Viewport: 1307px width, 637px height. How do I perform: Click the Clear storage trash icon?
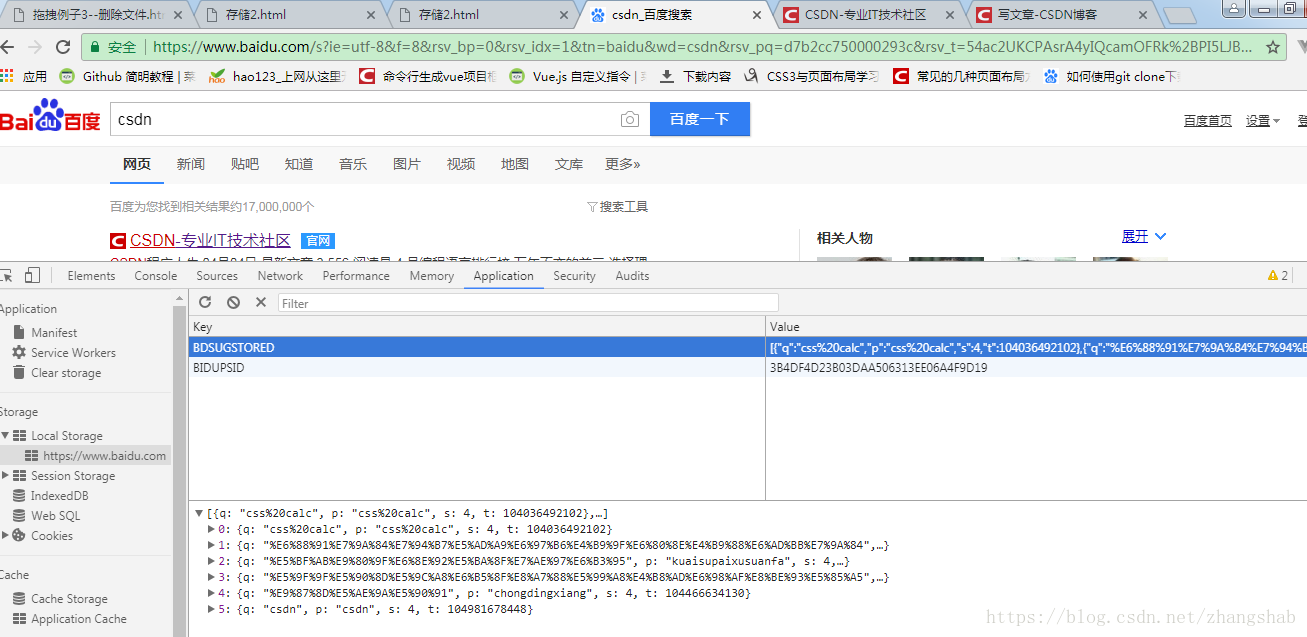click(x=19, y=372)
